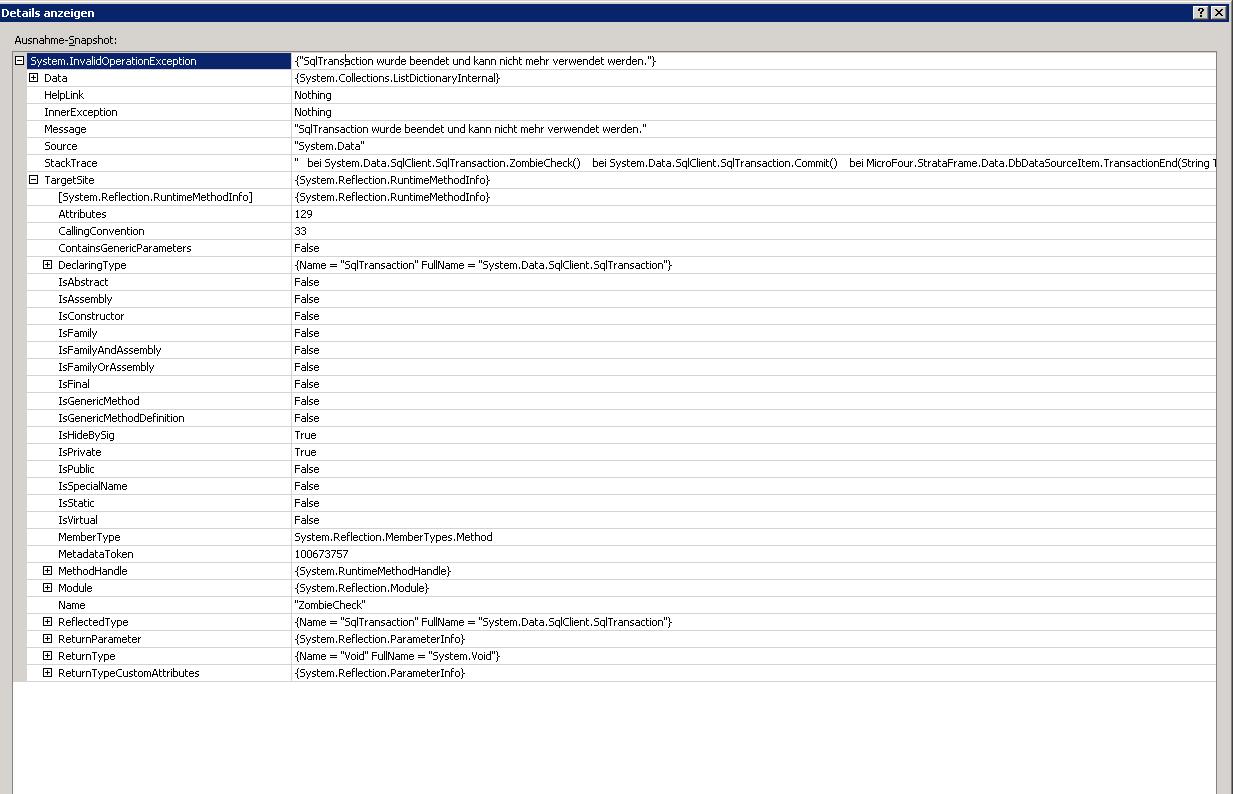The width and height of the screenshot is (1233, 794).
Task: Click the HelpLink property name
Action: click(x=64, y=95)
